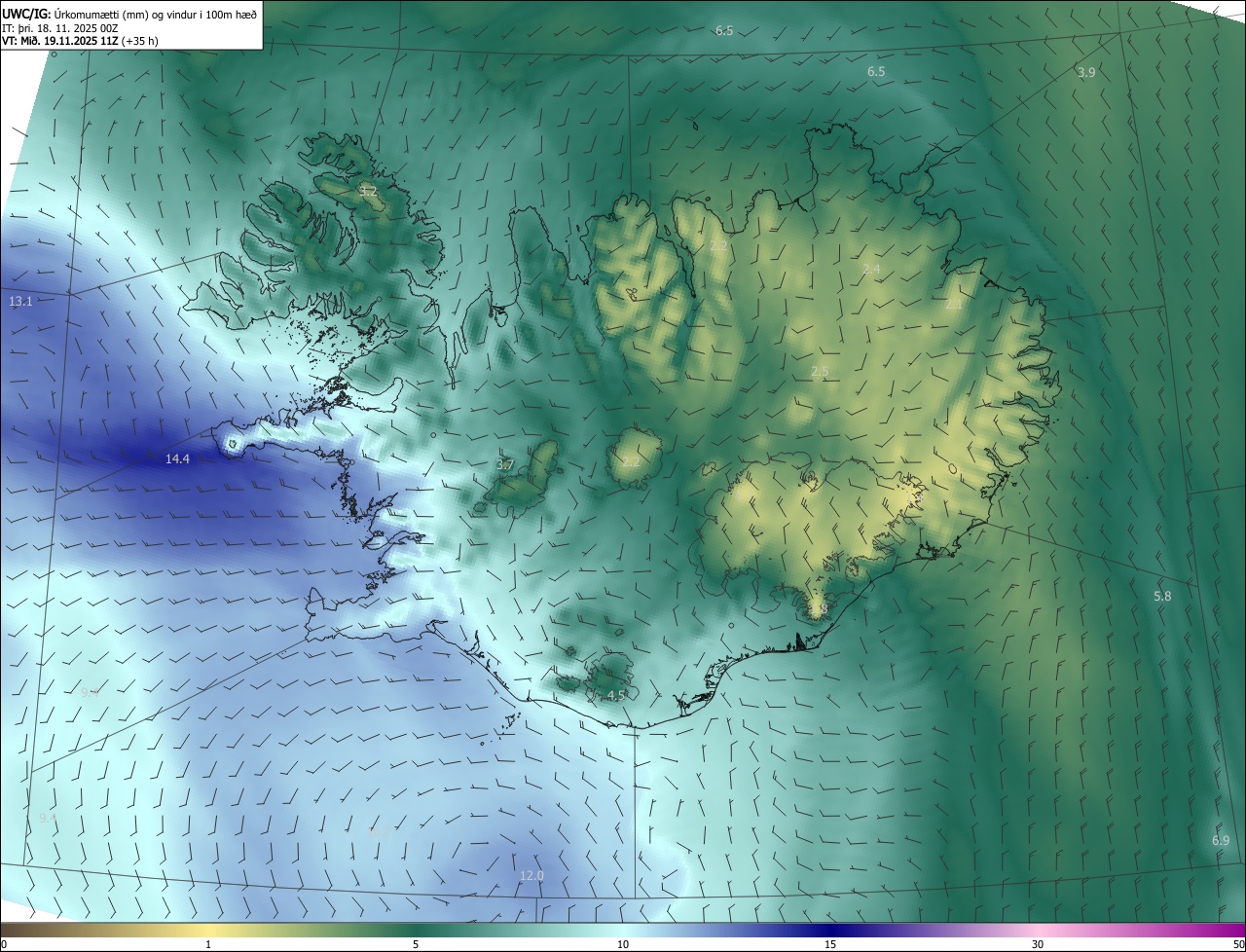Pick the pale yellow colour band above the 1 tick
The height and width of the screenshot is (952, 1246).
[208, 930]
